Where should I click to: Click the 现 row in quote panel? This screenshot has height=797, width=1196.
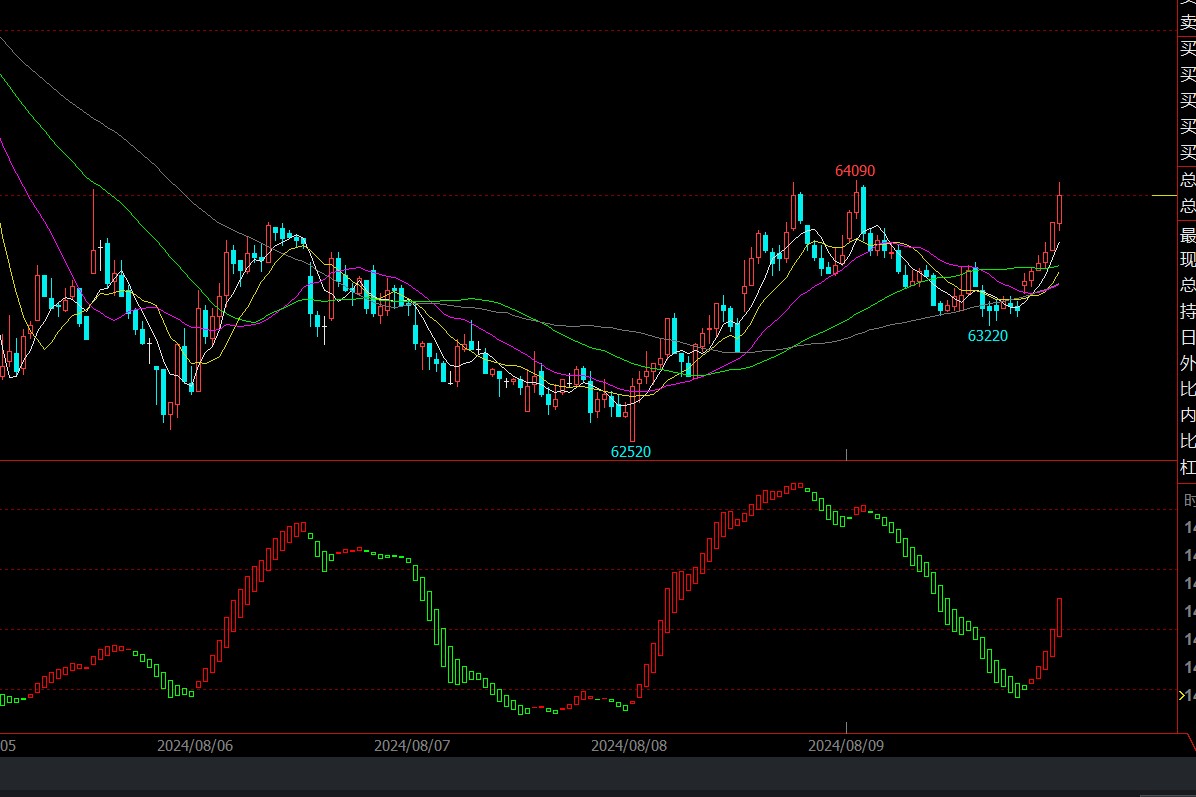1188,259
